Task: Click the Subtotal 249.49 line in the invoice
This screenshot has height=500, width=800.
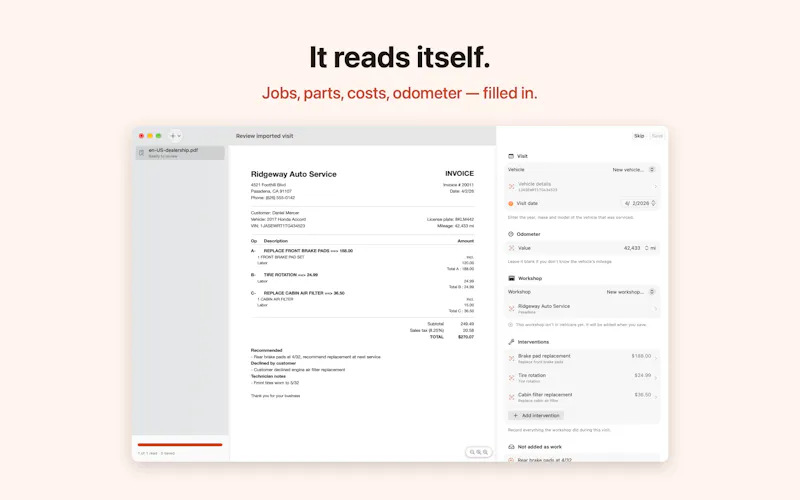Action: (x=451, y=323)
